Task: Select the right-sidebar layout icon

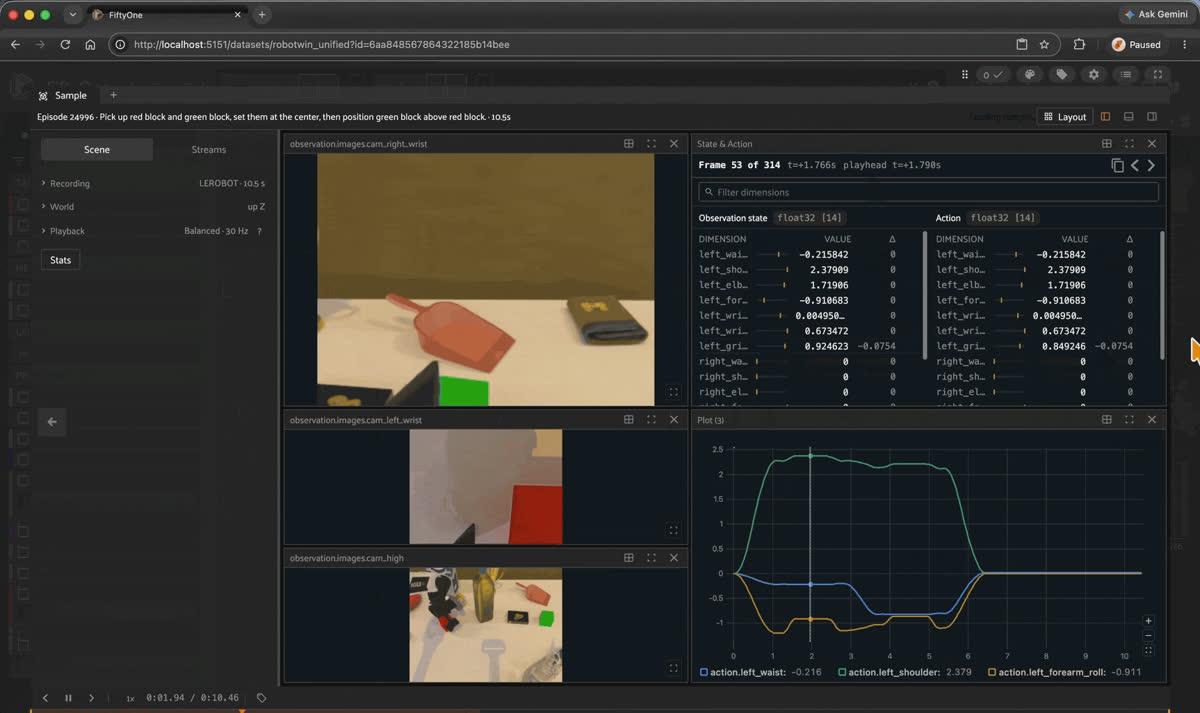Action: (1152, 117)
